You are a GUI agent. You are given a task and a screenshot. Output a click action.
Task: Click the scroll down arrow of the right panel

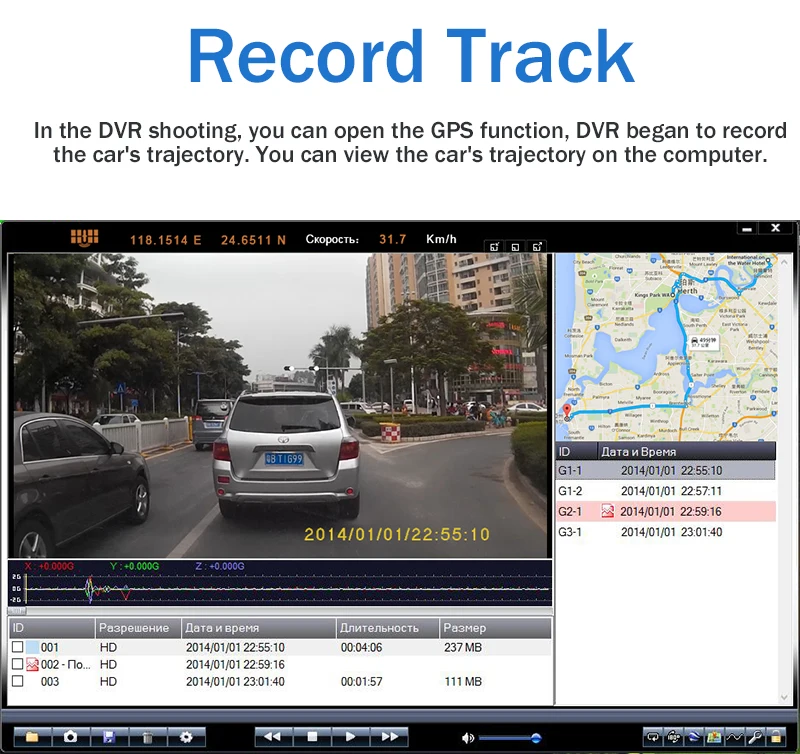(784, 697)
